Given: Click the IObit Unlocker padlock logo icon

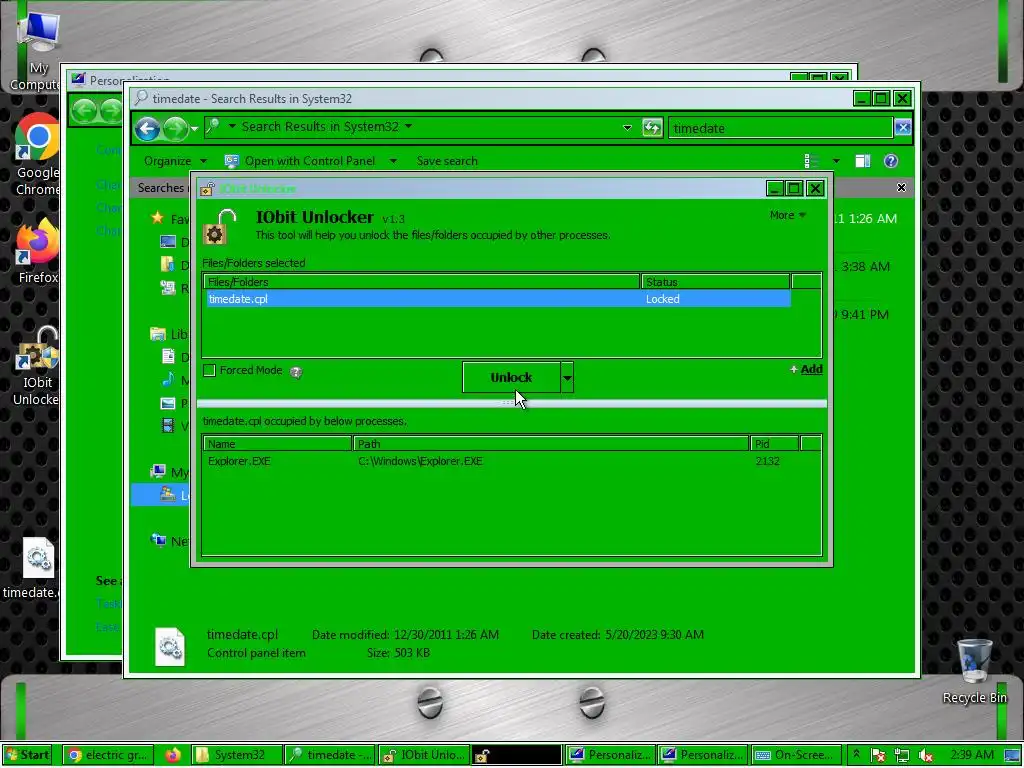Looking at the screenshot, I should click(x=219, y=227).
